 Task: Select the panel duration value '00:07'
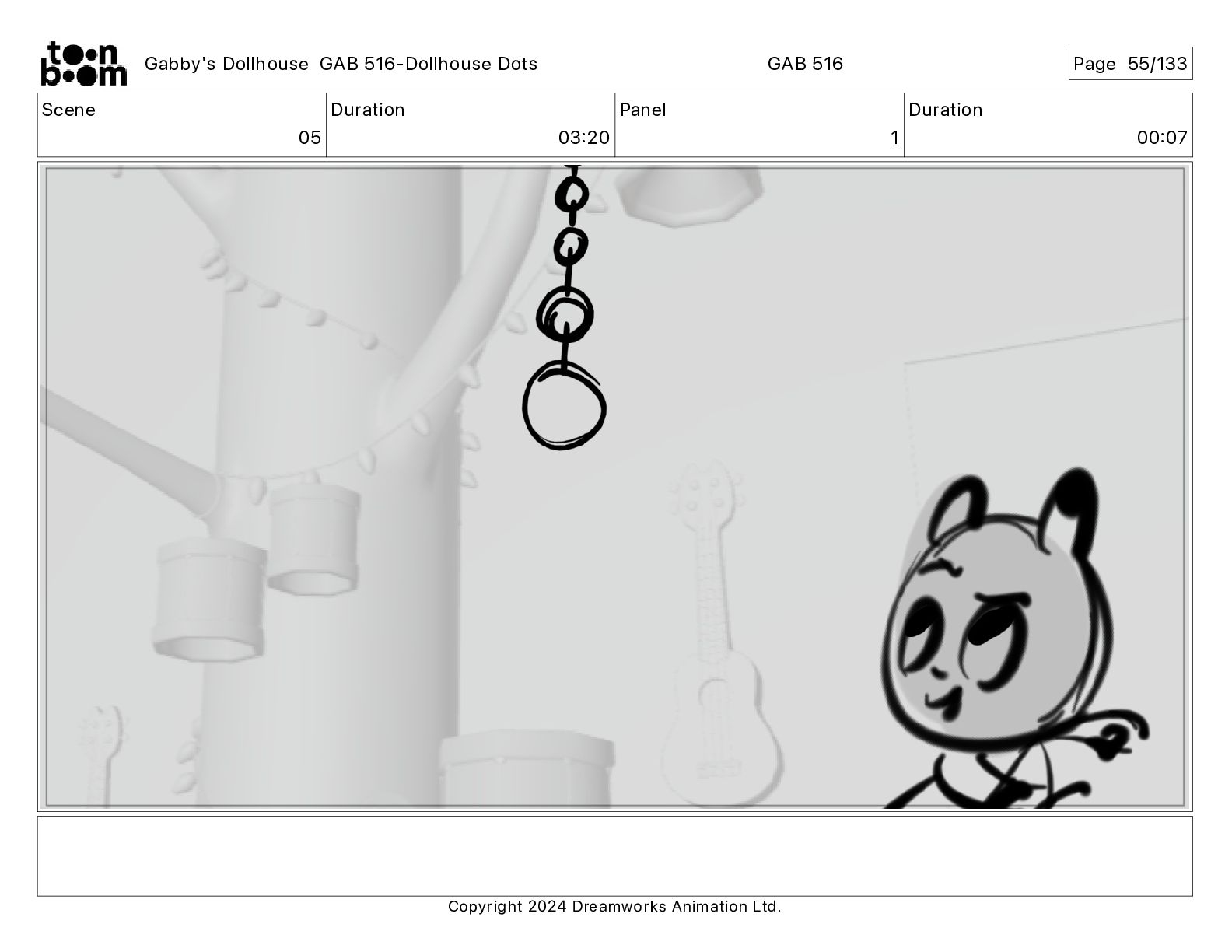pos(1162,138)
